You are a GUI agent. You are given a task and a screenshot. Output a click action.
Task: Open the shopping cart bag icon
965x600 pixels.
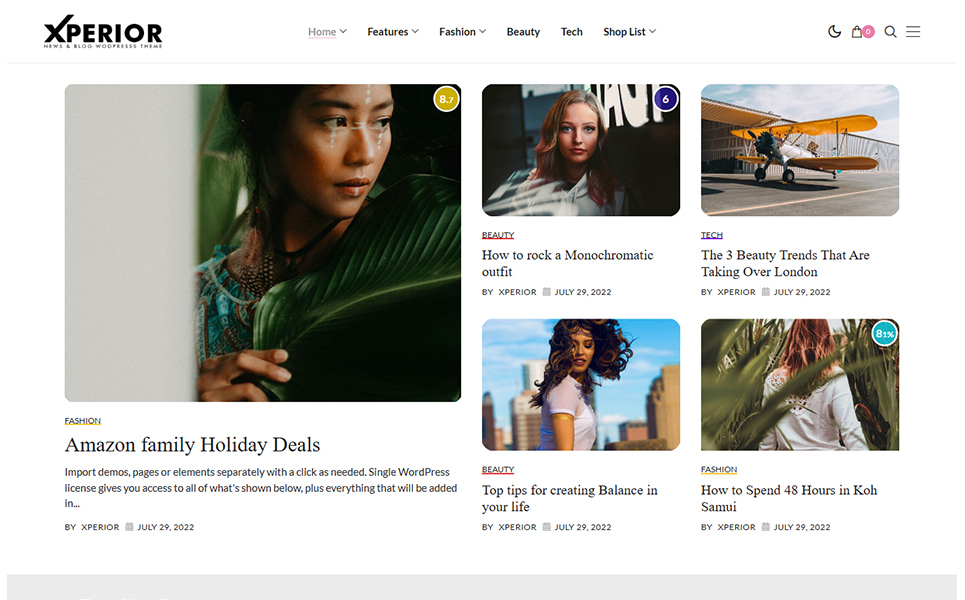(x=857, y=32)
